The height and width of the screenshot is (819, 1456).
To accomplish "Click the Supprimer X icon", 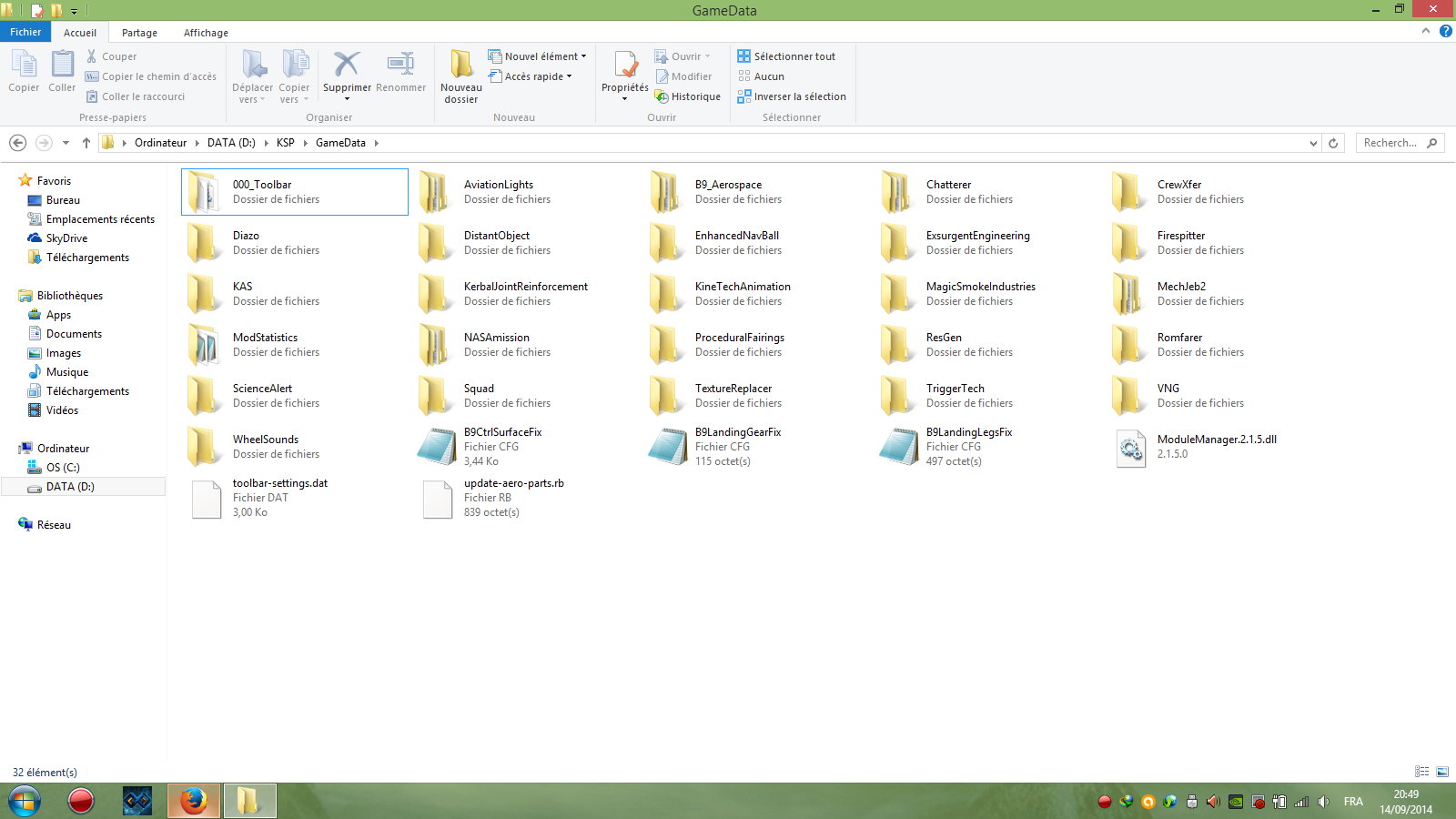I will (x=347, y=65).
